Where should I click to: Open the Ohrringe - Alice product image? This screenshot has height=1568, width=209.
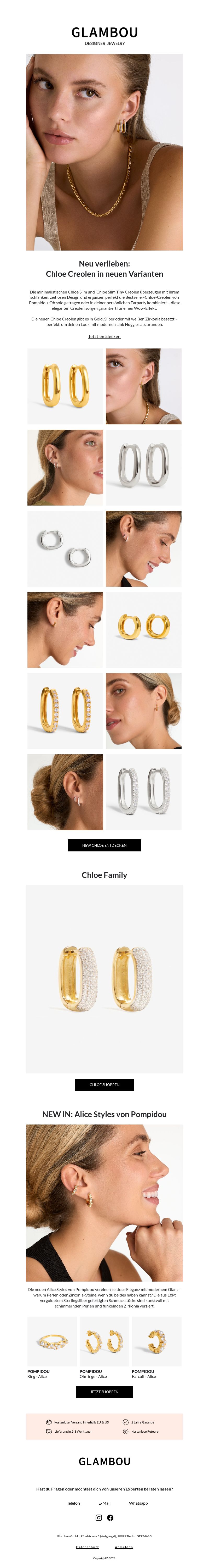pyautogui.click(x=104, y=1341)
